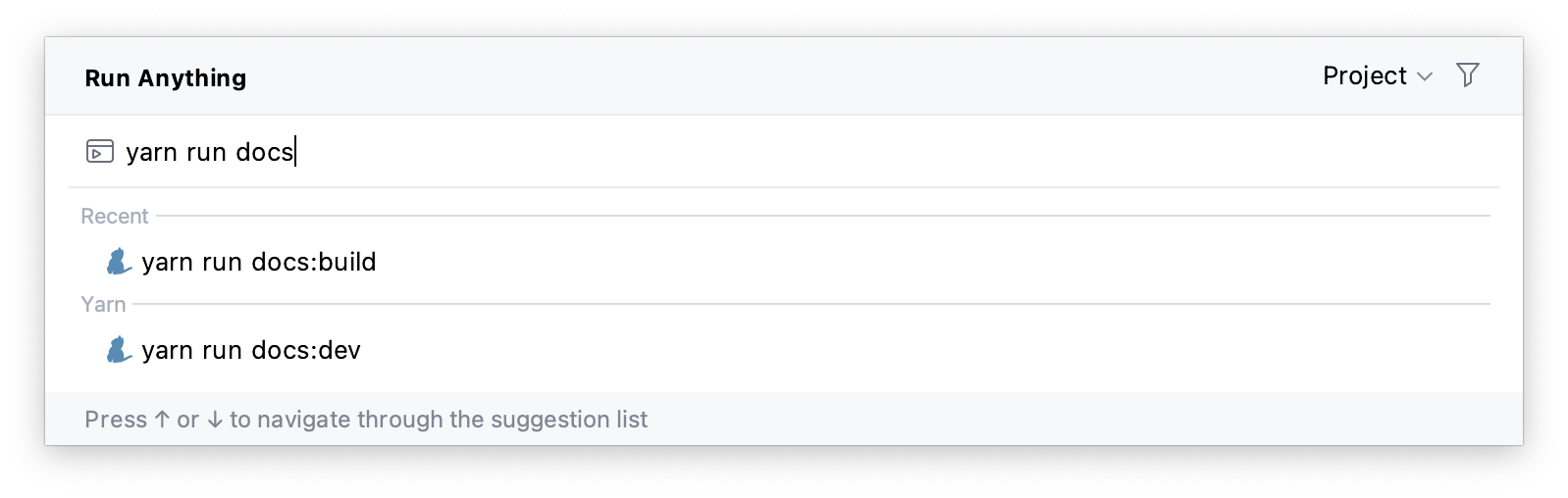Click the Yarn section header label
This screenshot has height=498, width=1568.
pos(103,305)
